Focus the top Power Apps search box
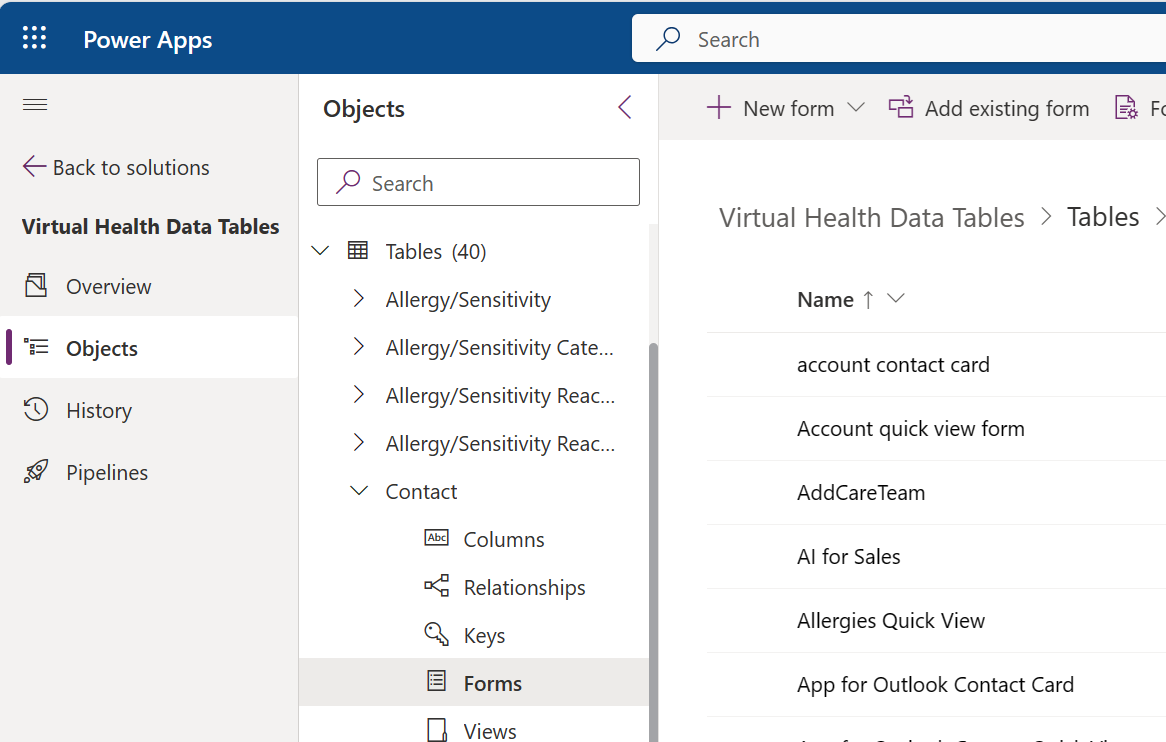 [898, 39]
